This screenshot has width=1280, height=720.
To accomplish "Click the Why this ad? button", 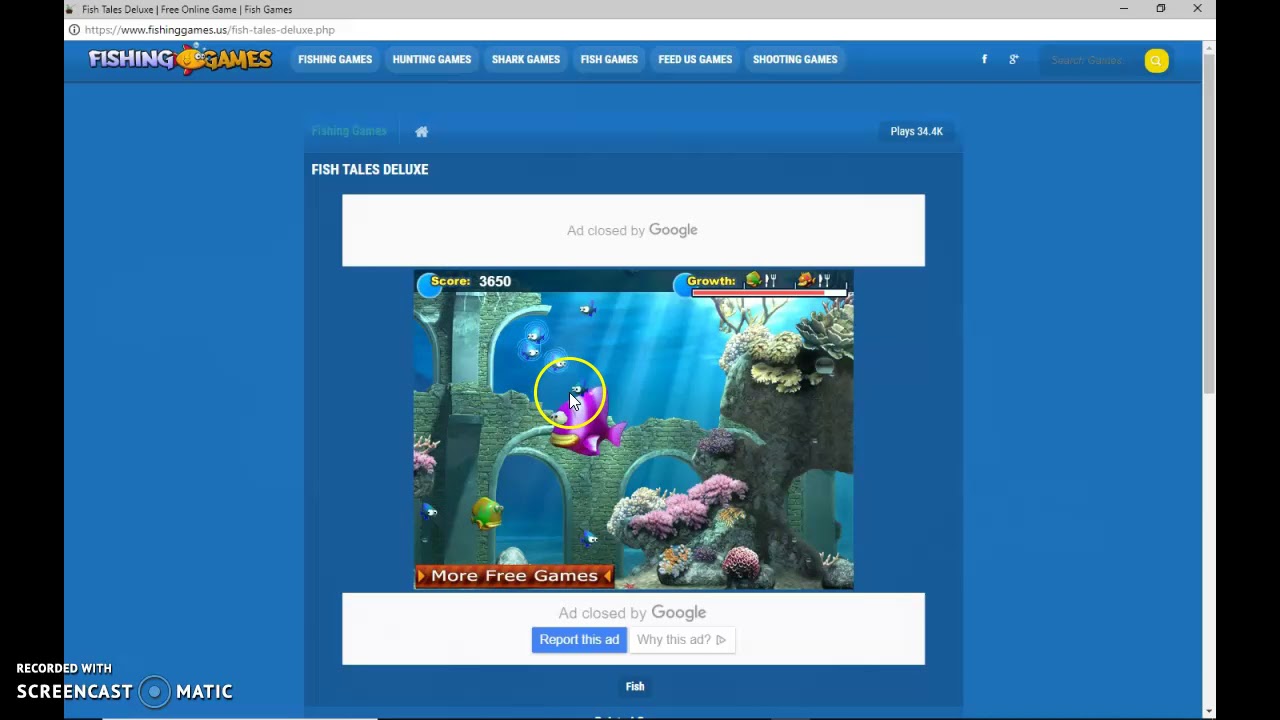I will [x=681, y=640].
